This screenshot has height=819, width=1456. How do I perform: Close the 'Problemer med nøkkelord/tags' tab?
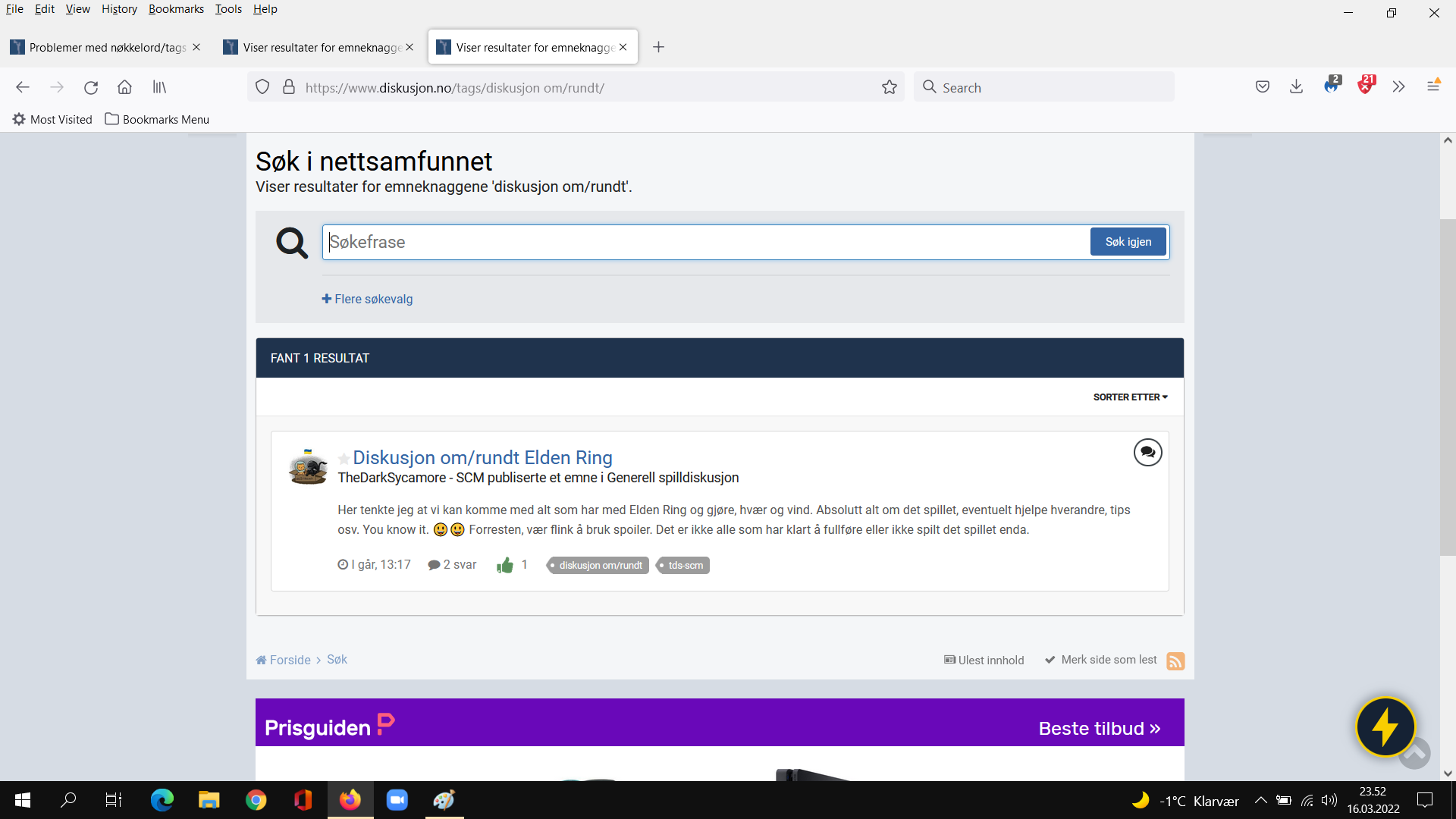[196, 47]
